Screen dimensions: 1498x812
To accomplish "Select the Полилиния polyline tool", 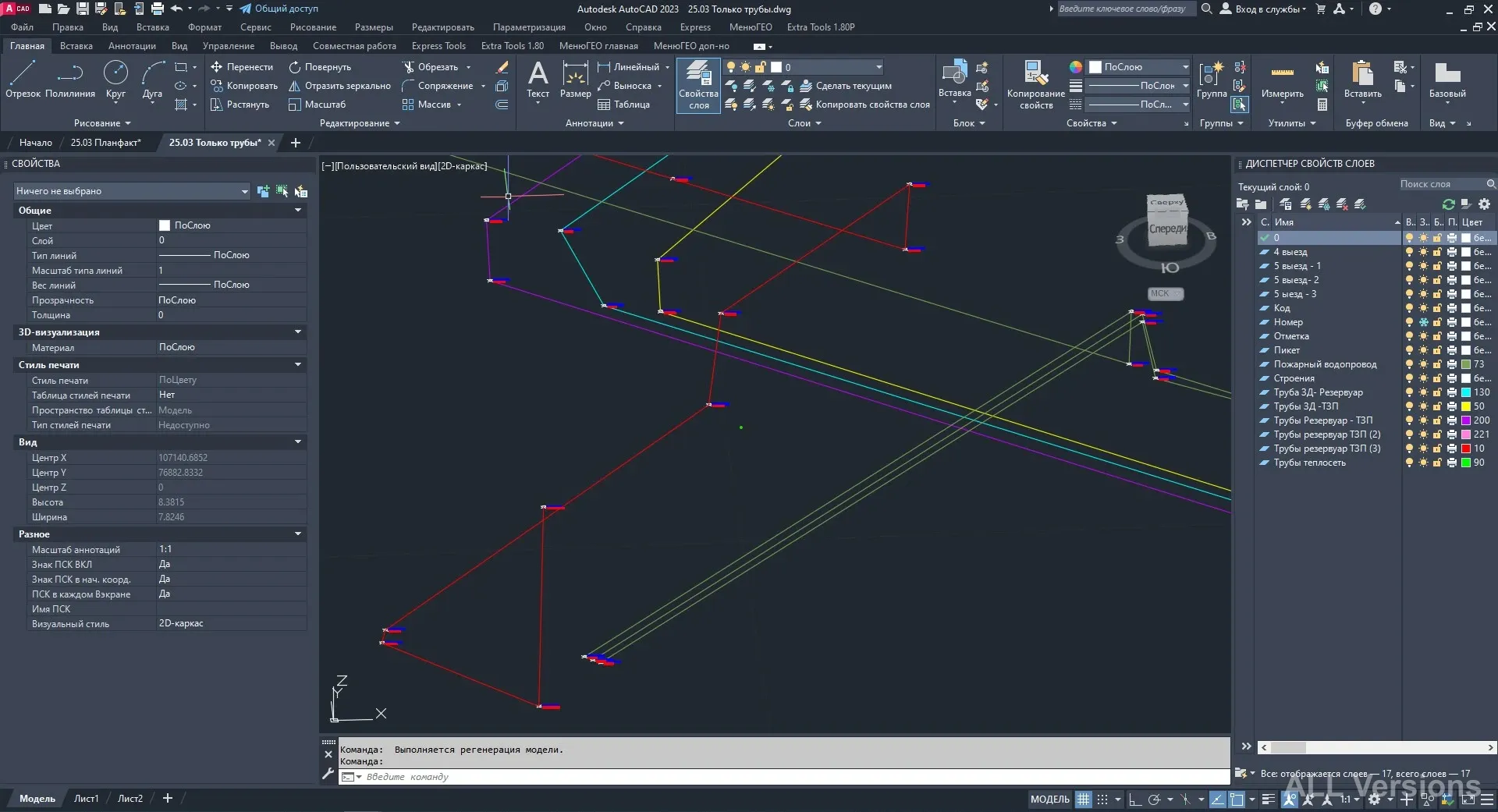I will (70, 80).
